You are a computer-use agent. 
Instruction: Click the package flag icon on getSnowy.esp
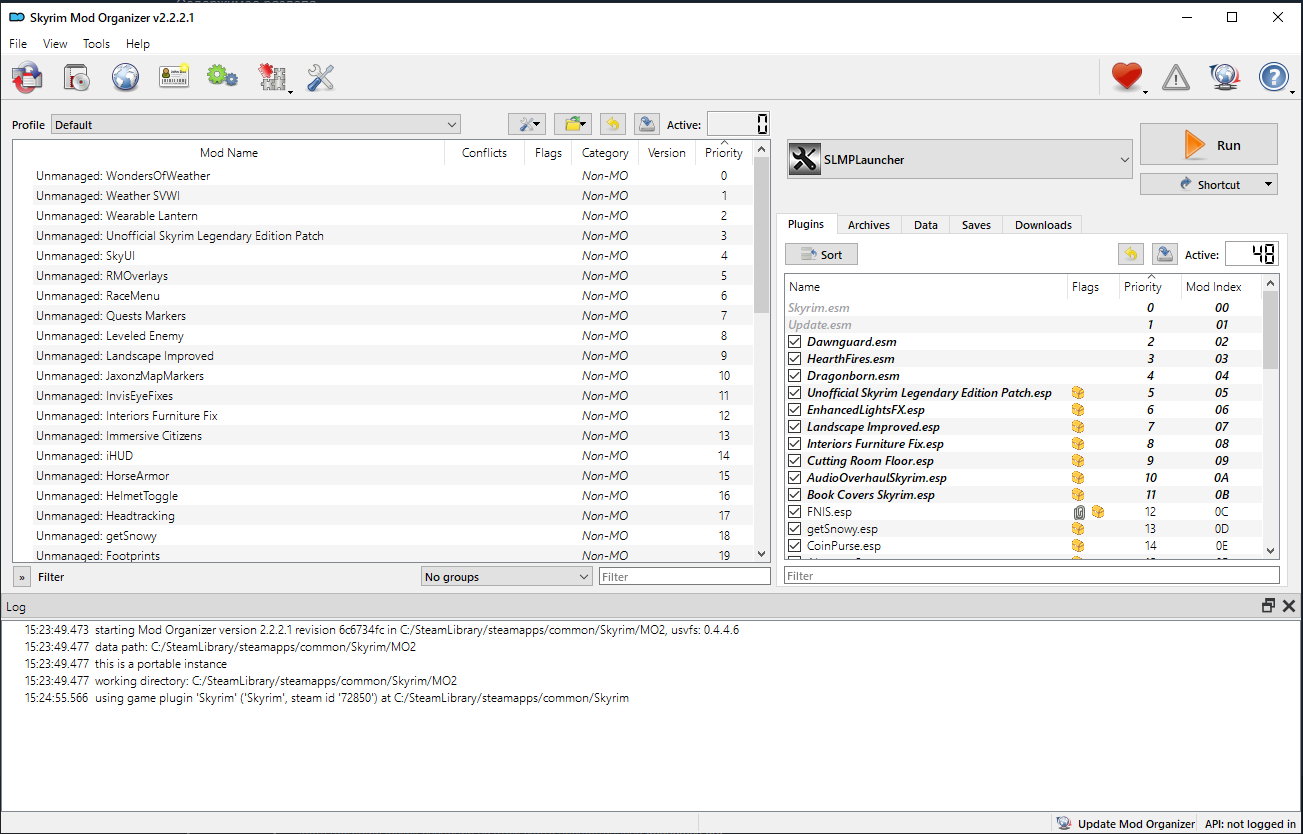coord(1078,529)
